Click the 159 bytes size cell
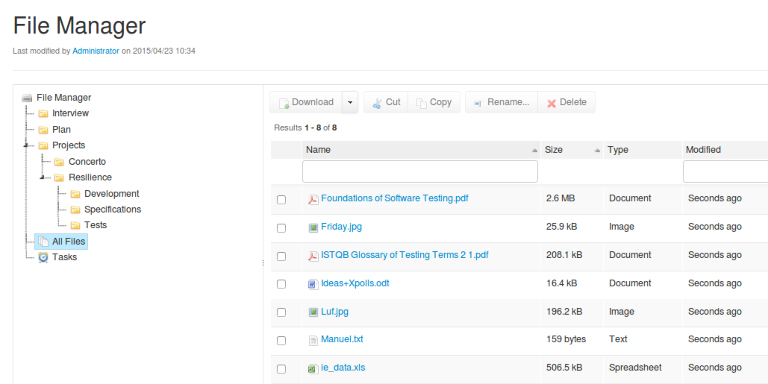The width and height of the screenshot is (768, 384). click(x=566, y=339)
